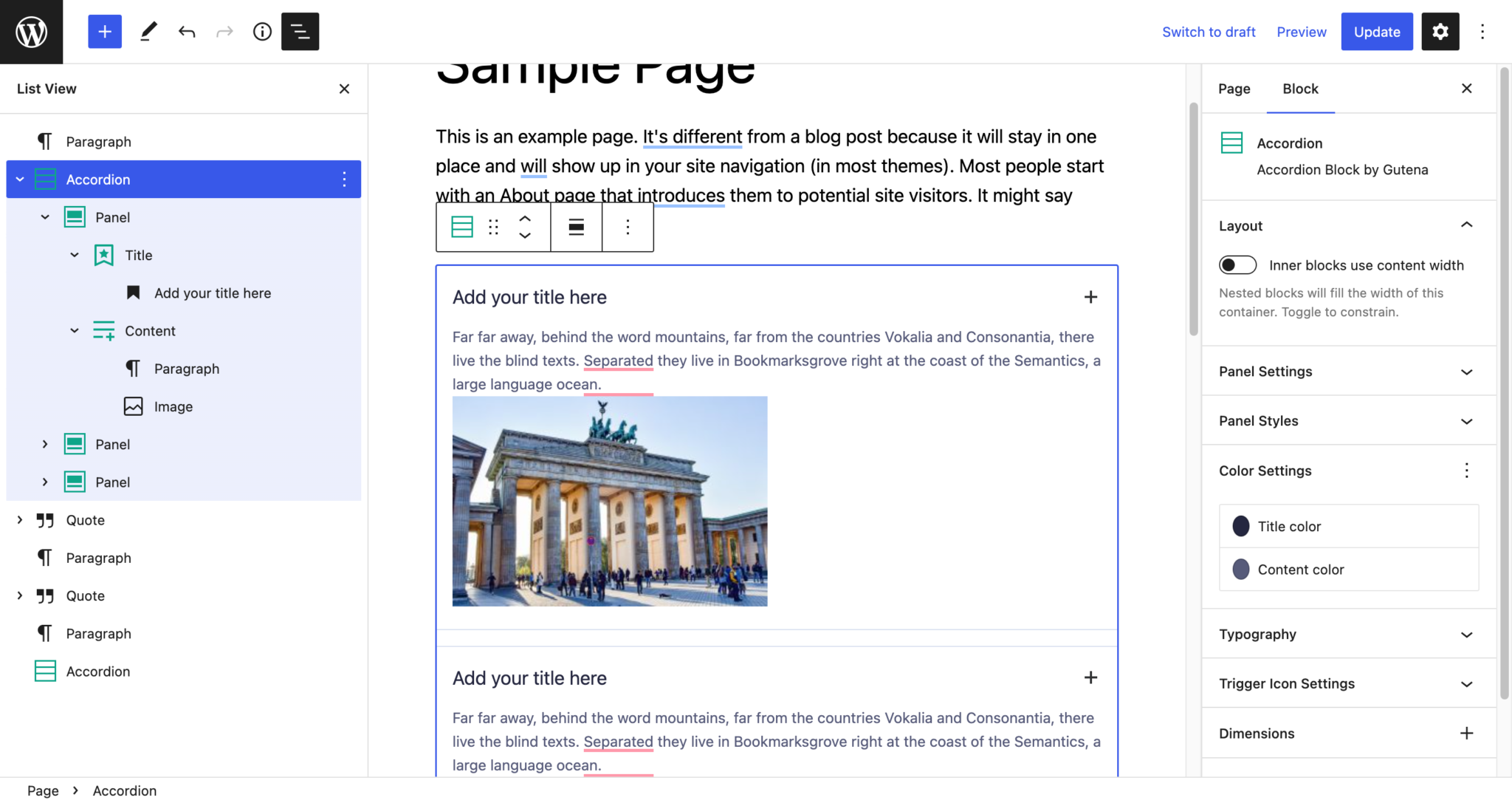Click the Undo arrow in the top toolbar
Image resolution: width=1512 pixels, height=803 pixels.
click(187, 32)
